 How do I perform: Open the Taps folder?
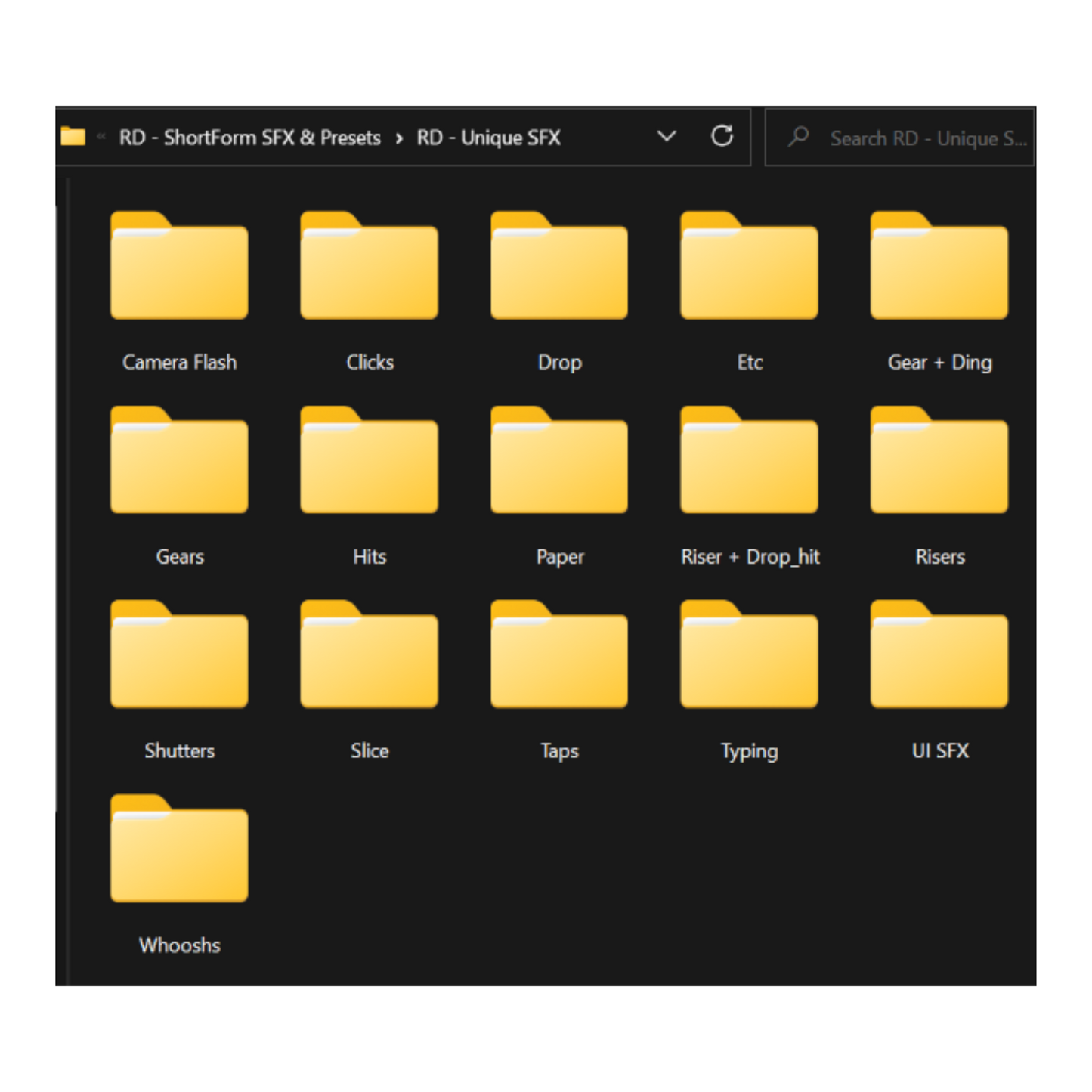pos(559,655)
